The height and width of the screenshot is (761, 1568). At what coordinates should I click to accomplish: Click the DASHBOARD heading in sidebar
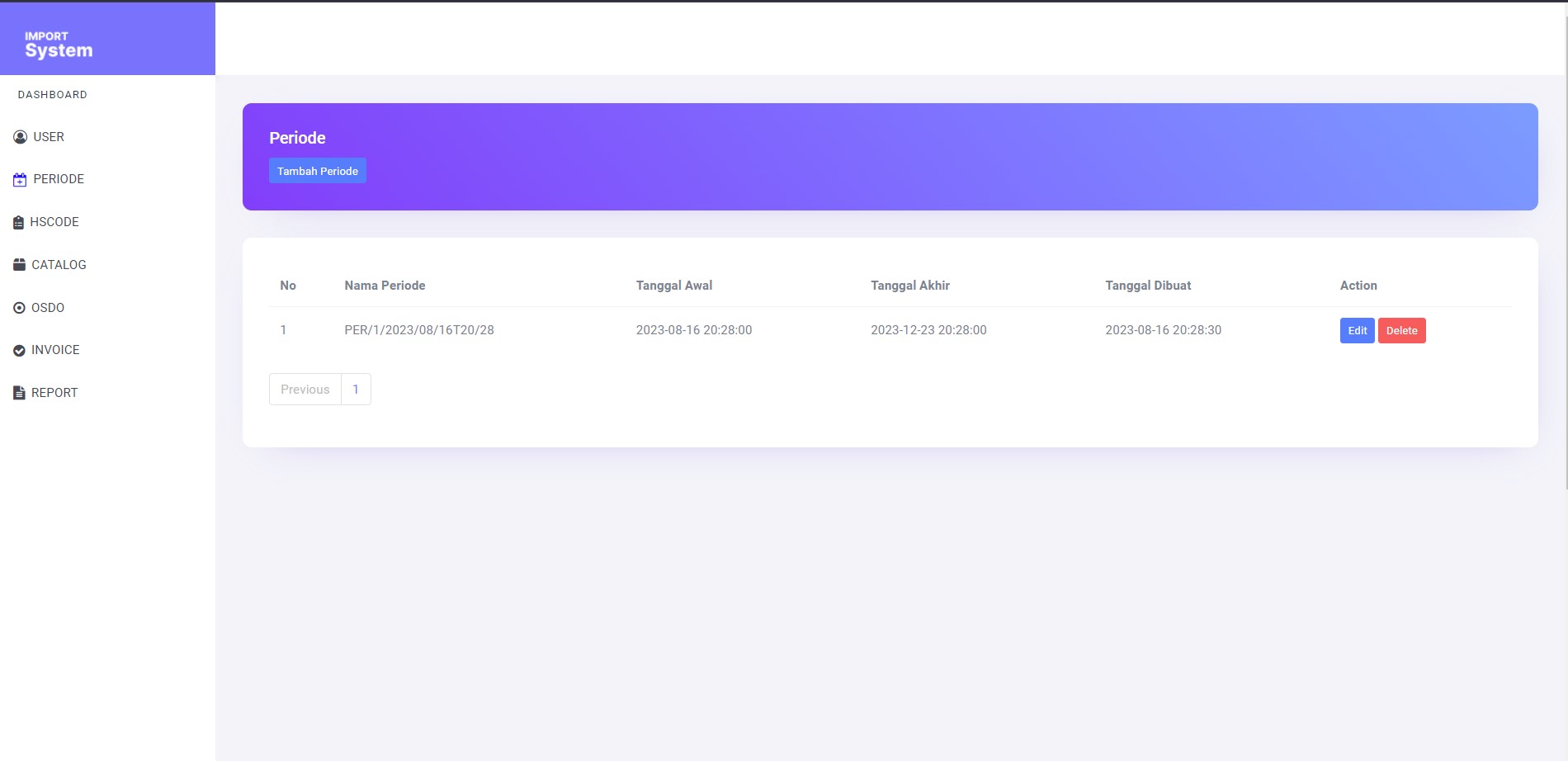point(53,95)
